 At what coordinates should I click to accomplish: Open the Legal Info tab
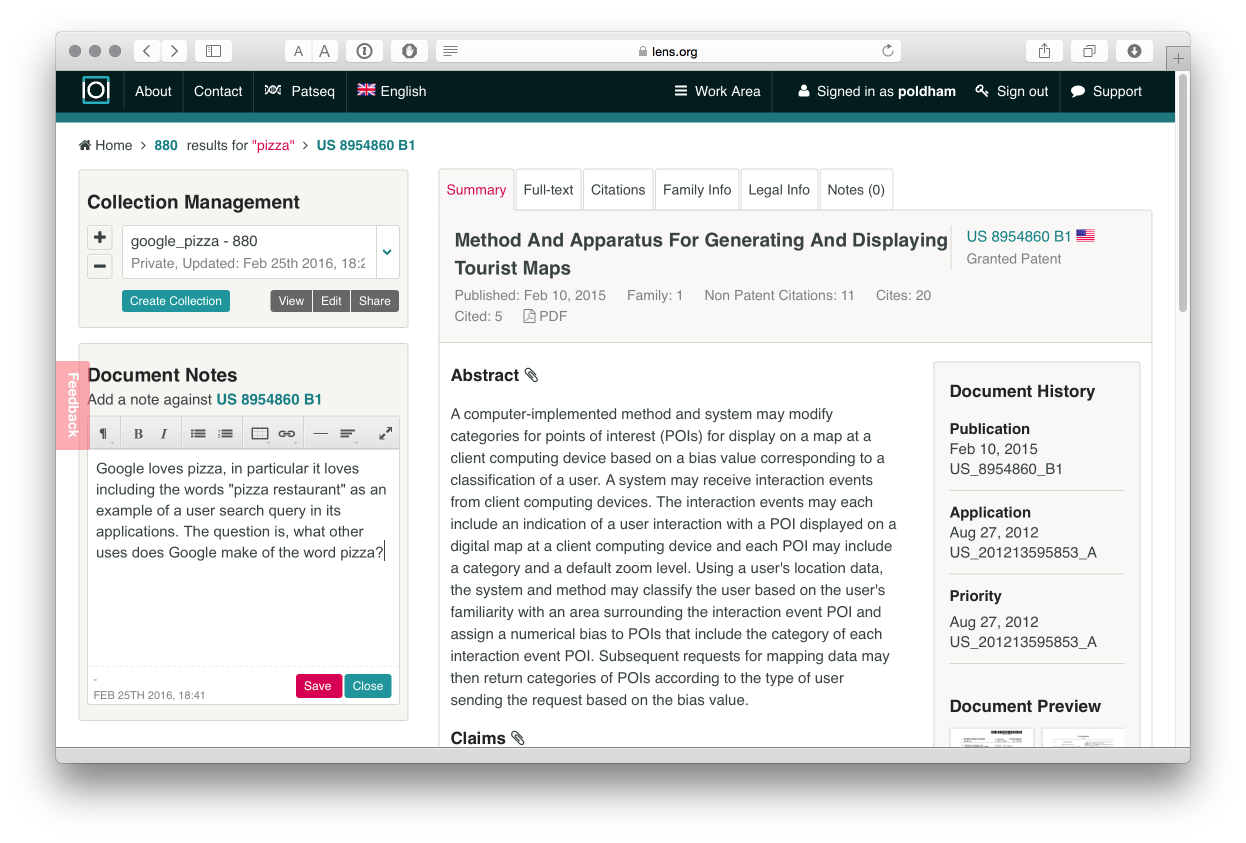[779, 190]
